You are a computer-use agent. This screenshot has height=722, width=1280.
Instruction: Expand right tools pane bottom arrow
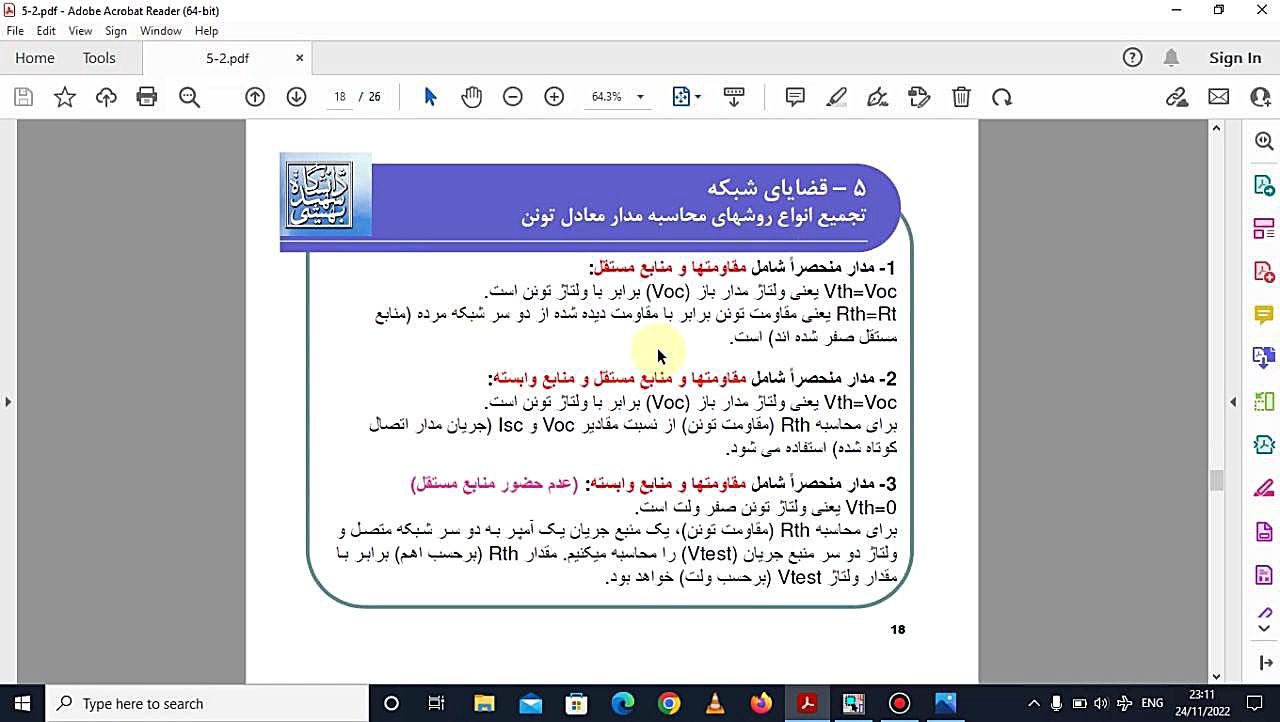[1264, 663]
